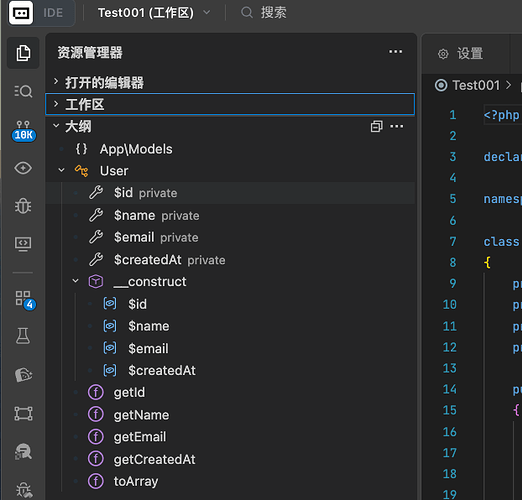The image size is (522, 500).
Task: Click the IDE logo icon at the top left
Action: point(21,13)
